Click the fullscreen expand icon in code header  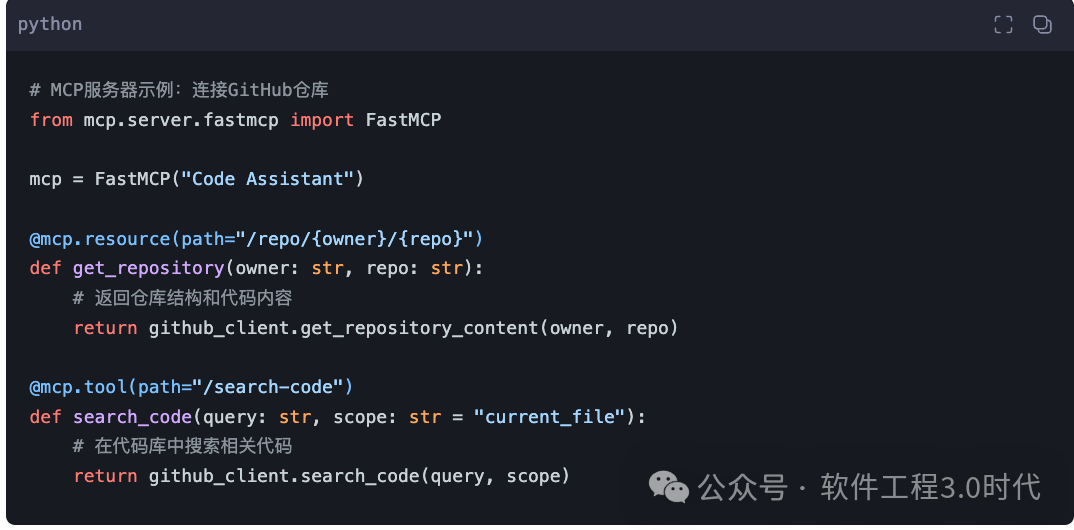point(1003,25)
